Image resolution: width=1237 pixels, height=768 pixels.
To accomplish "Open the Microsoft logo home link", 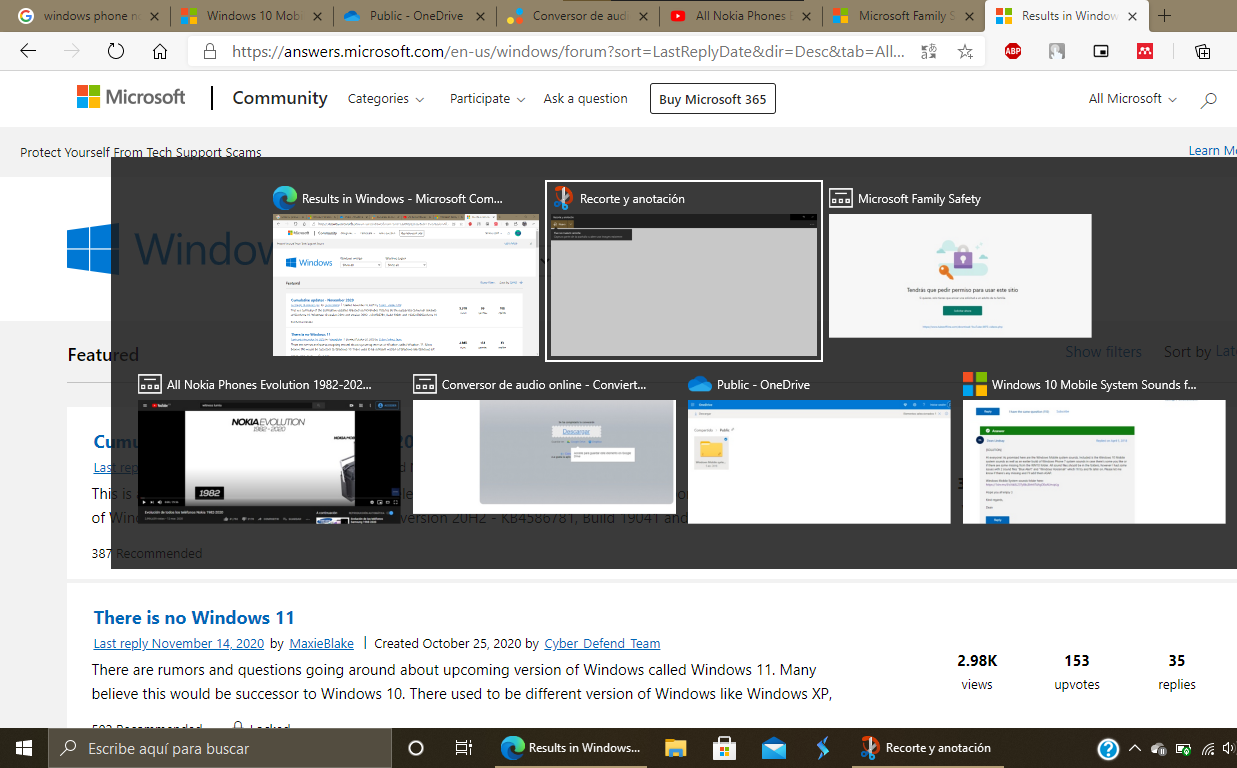I will [131, 97].
